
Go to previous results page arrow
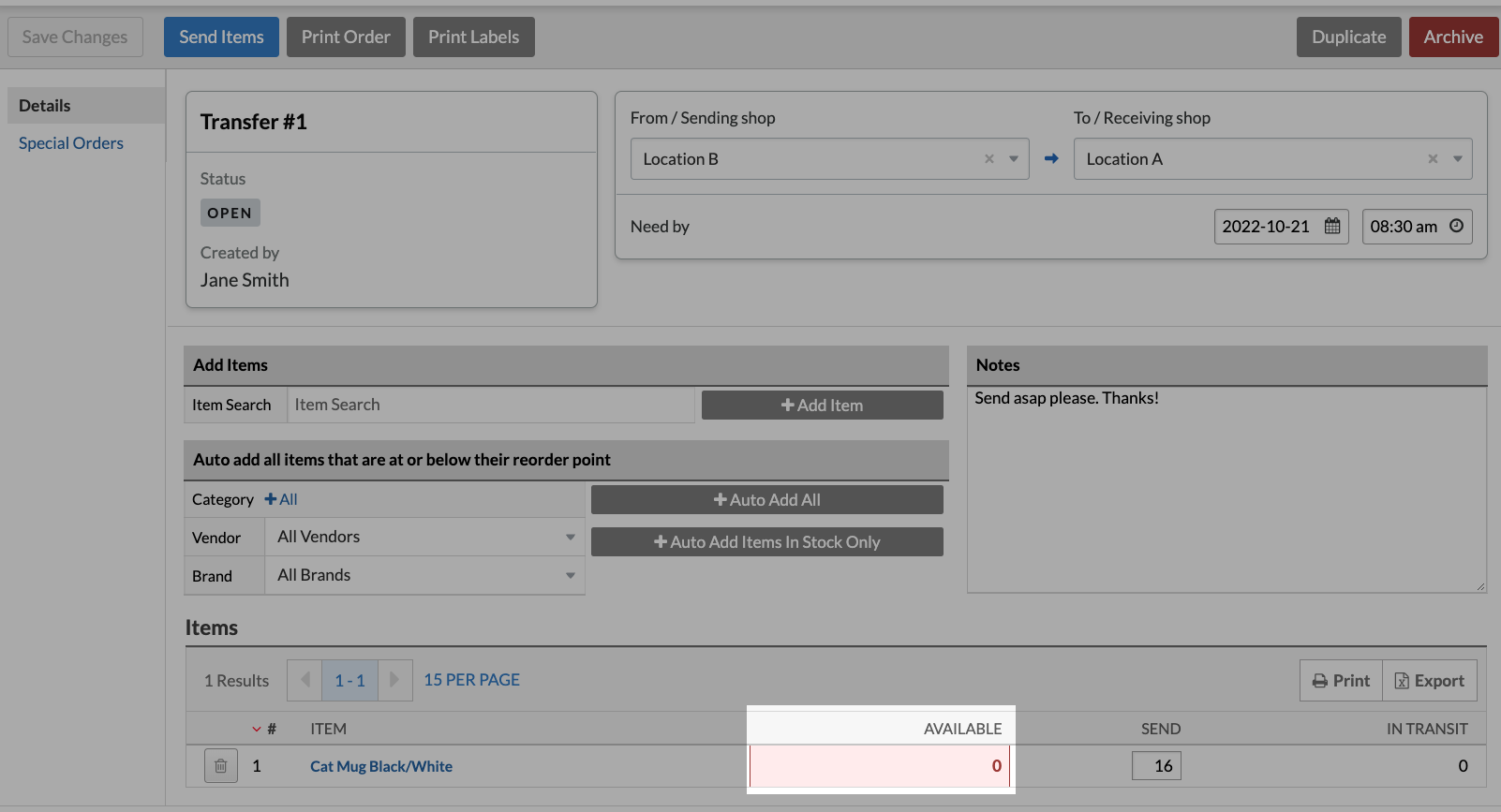coord(305,680)
